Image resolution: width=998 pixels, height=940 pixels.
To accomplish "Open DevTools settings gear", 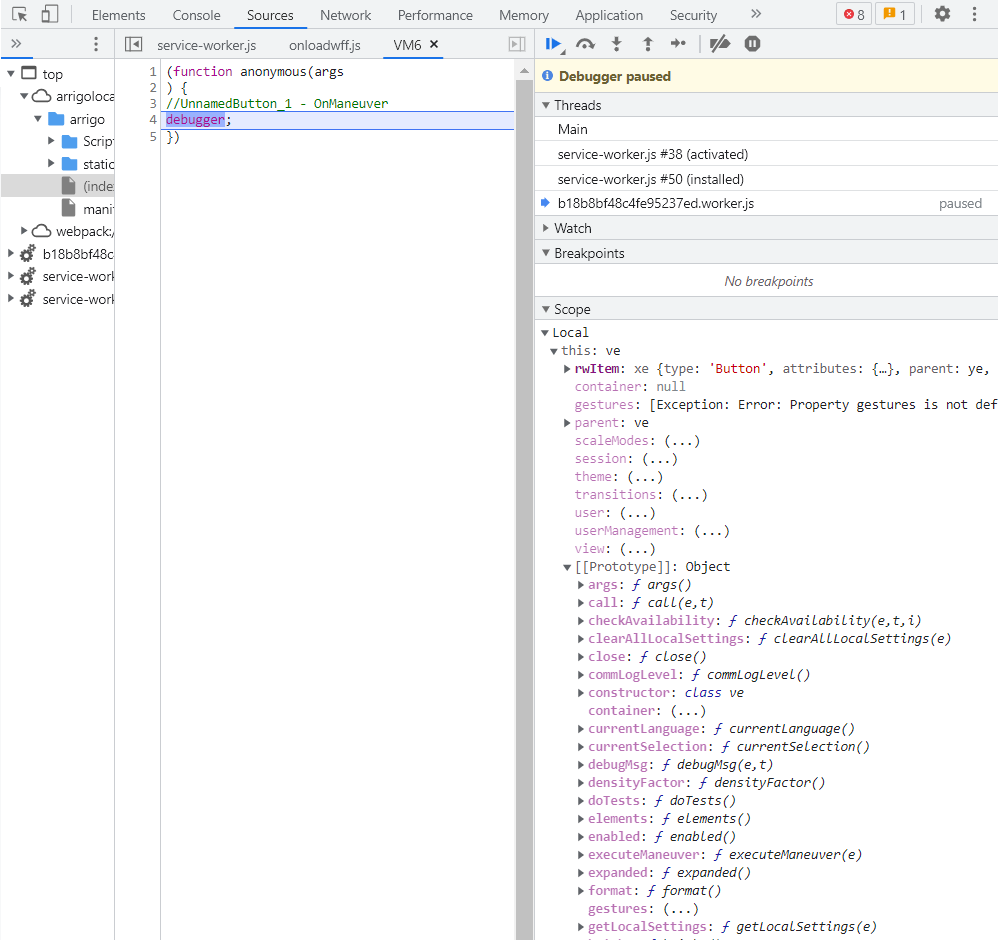I will pos(942,14).
